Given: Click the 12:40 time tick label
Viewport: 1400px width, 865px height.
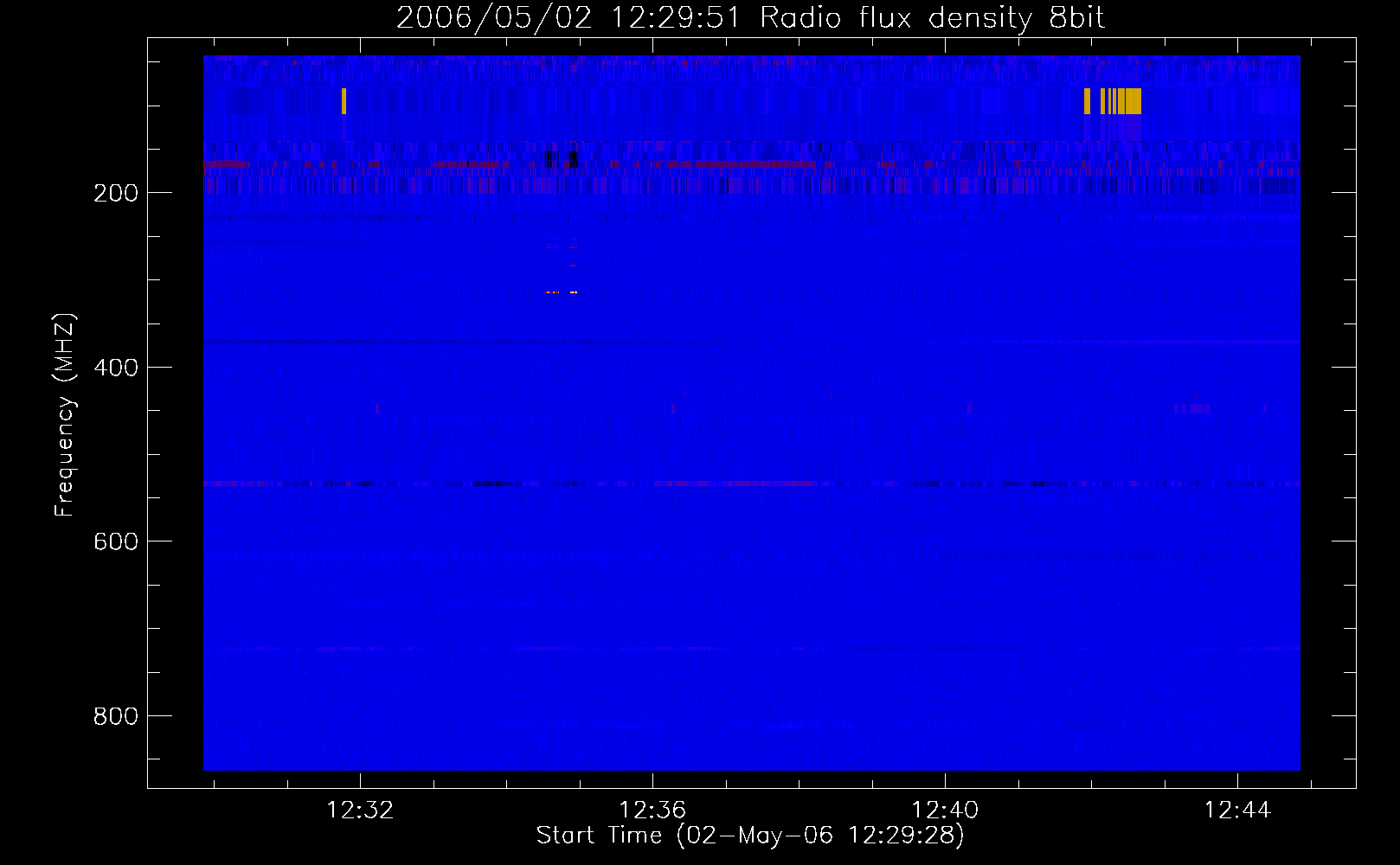Looking at the screenshot, I should click(x=945, y=810).
